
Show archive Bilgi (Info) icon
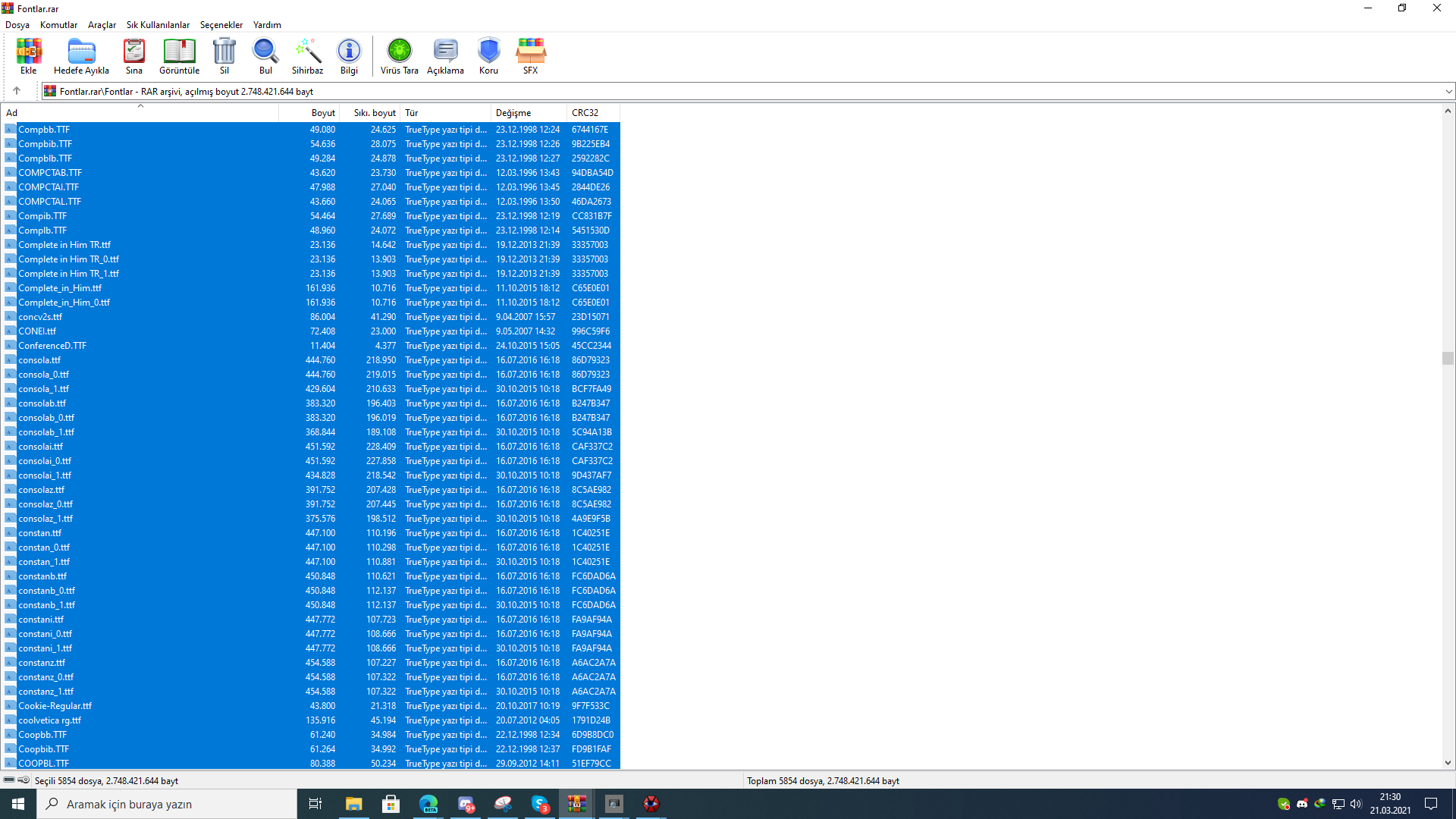[349, 56]
